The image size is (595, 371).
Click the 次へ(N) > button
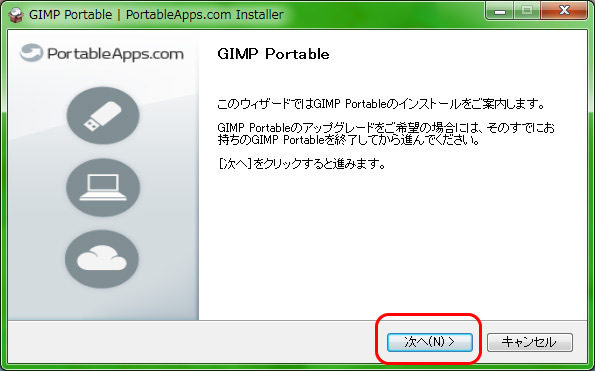coord(430,342)
